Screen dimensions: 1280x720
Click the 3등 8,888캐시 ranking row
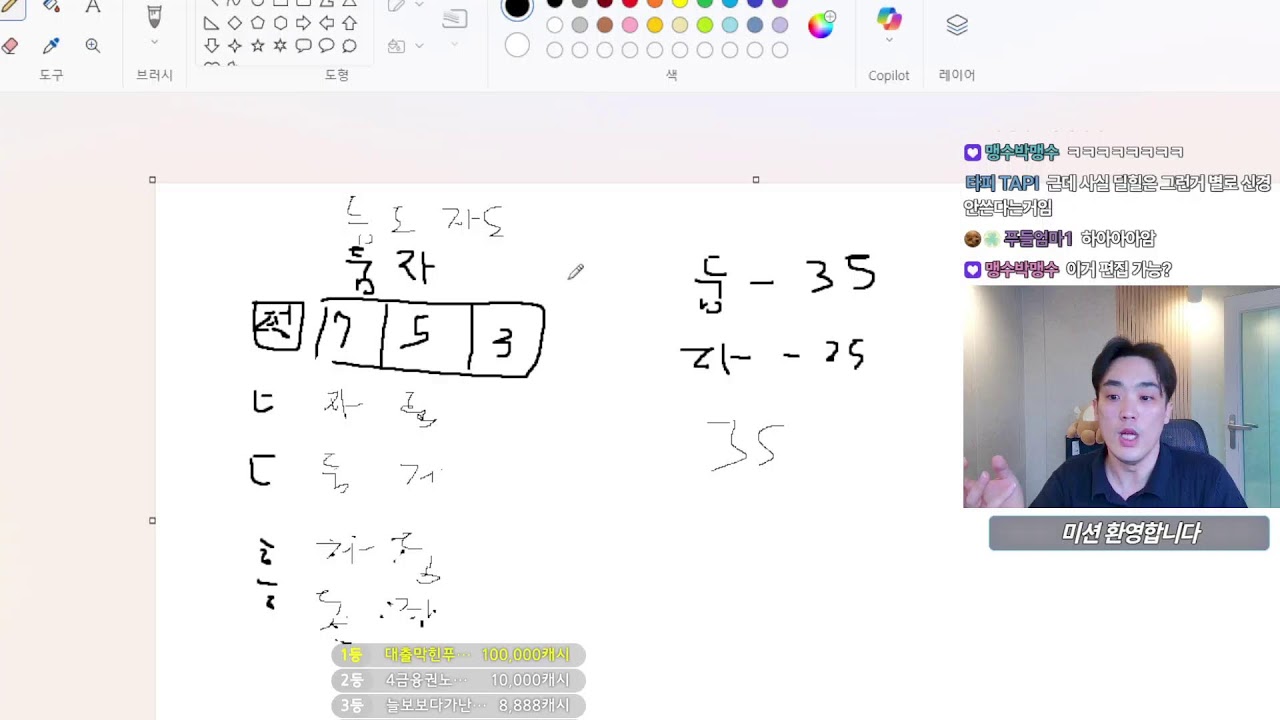pos(458,706)
